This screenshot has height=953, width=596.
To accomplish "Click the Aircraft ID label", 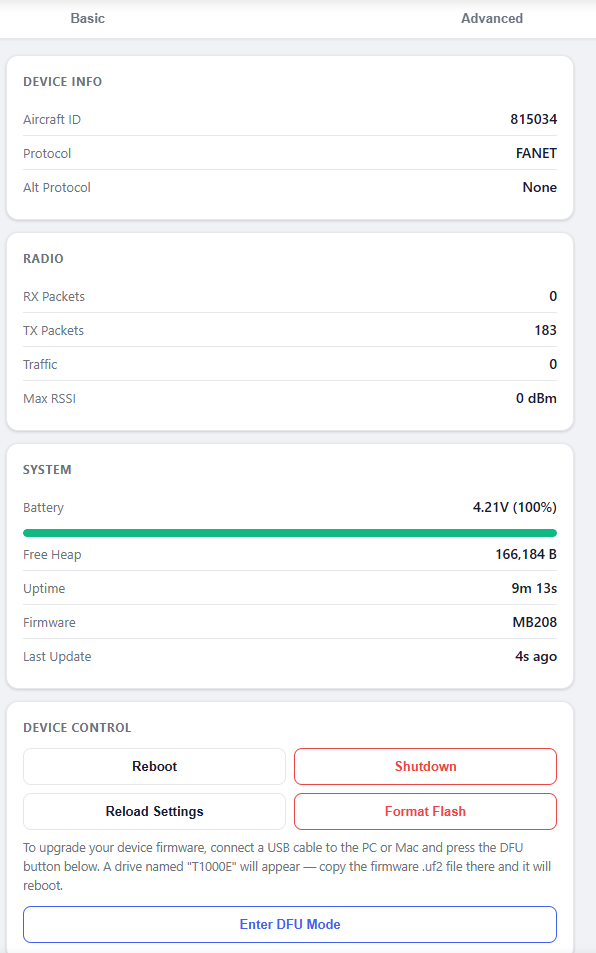I will [x=52, y=119].
